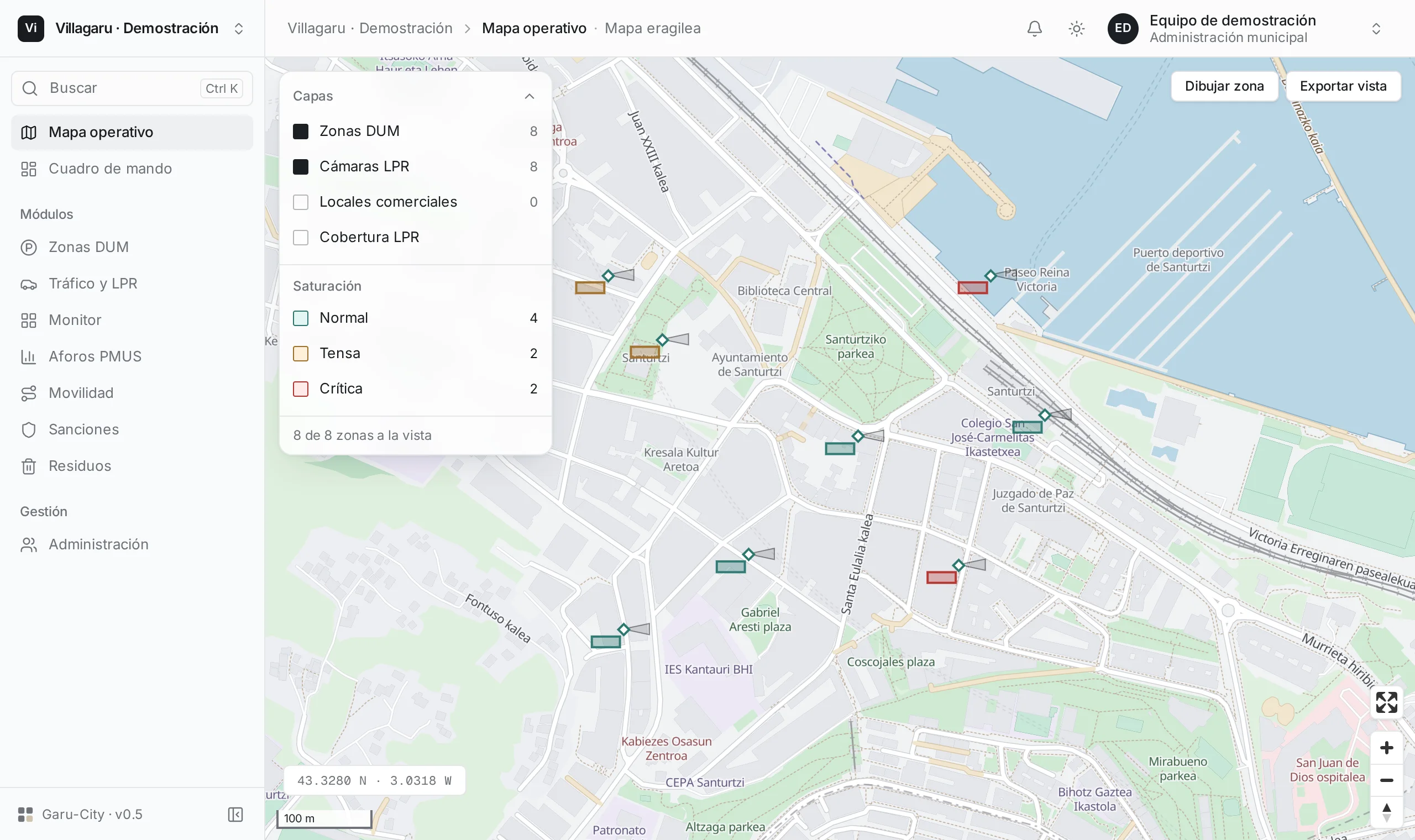The width and height of the screenshot is (1415, 840).
Task: Select orange zone near Santurtzi label
Action: click(644, 351)
